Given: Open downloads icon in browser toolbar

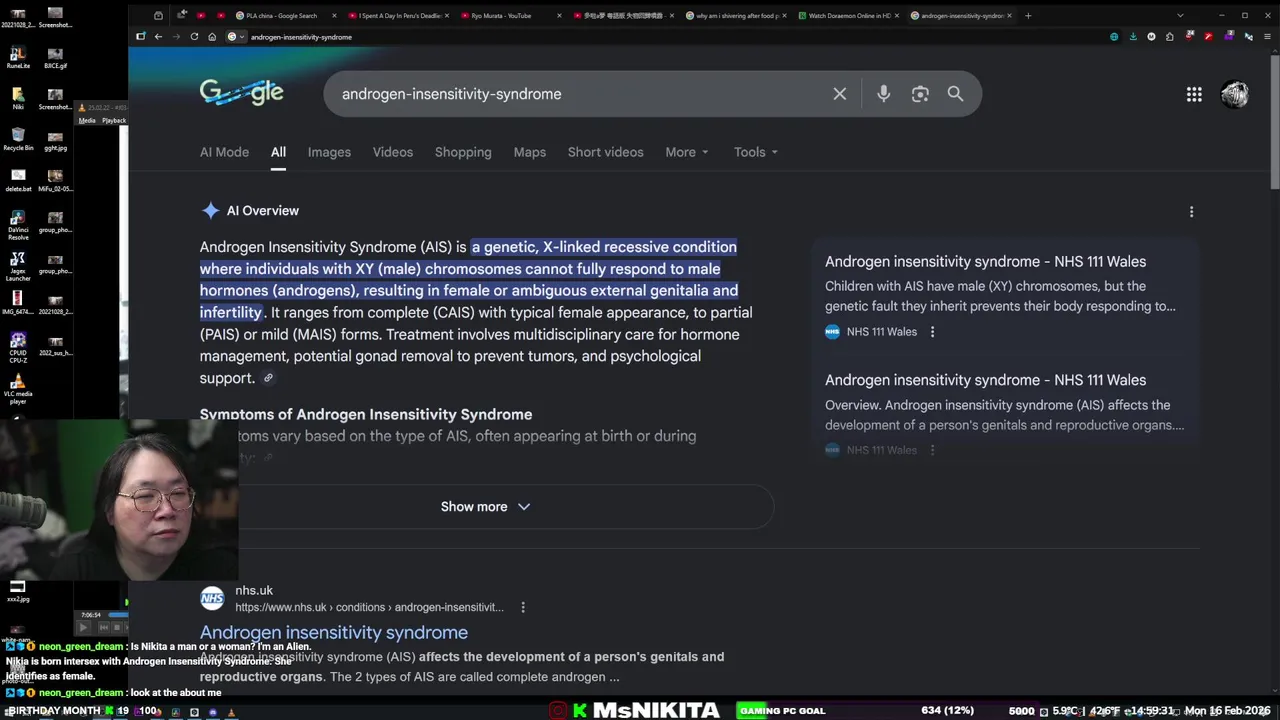Looking at the screenshot, I should (1132, 37).
